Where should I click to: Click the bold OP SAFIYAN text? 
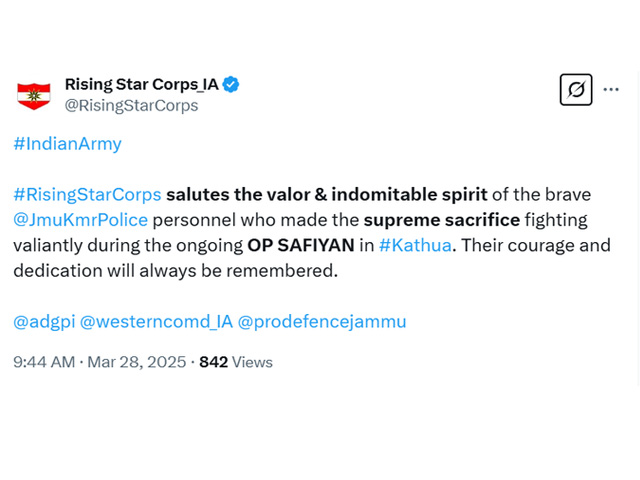point(301,245)
